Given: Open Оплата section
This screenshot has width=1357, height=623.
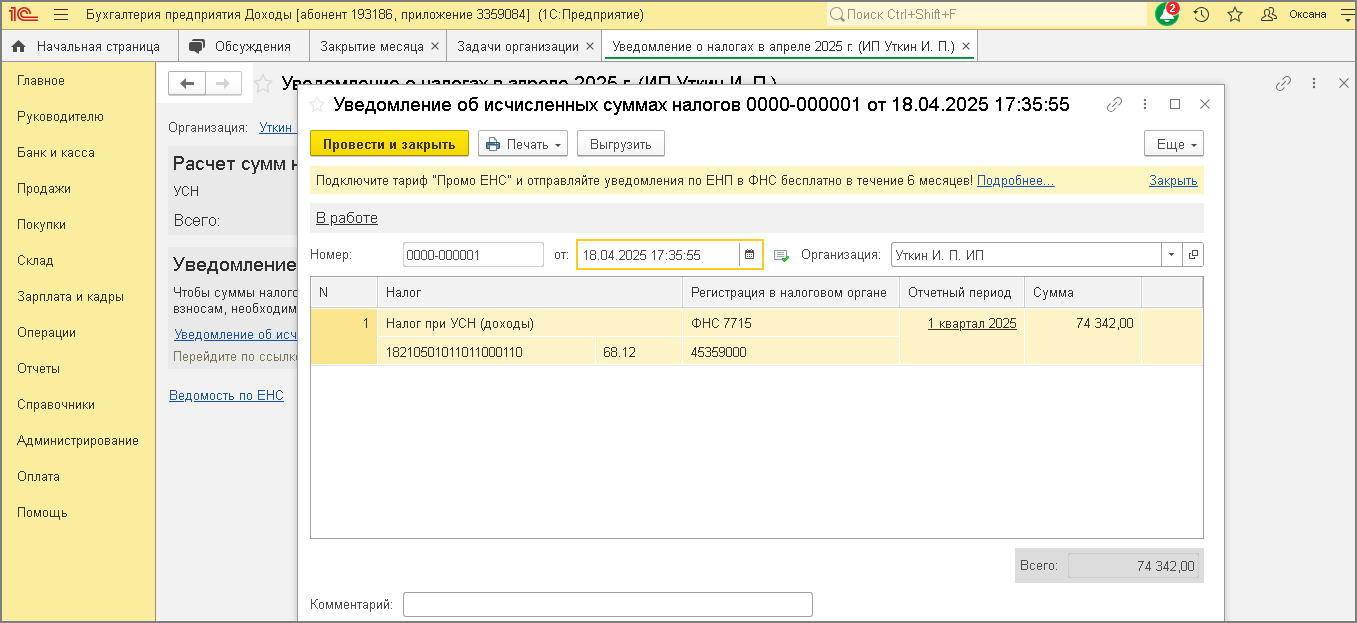Looking at the screenshot, I should pyautogui.click(x=38, y=477).
